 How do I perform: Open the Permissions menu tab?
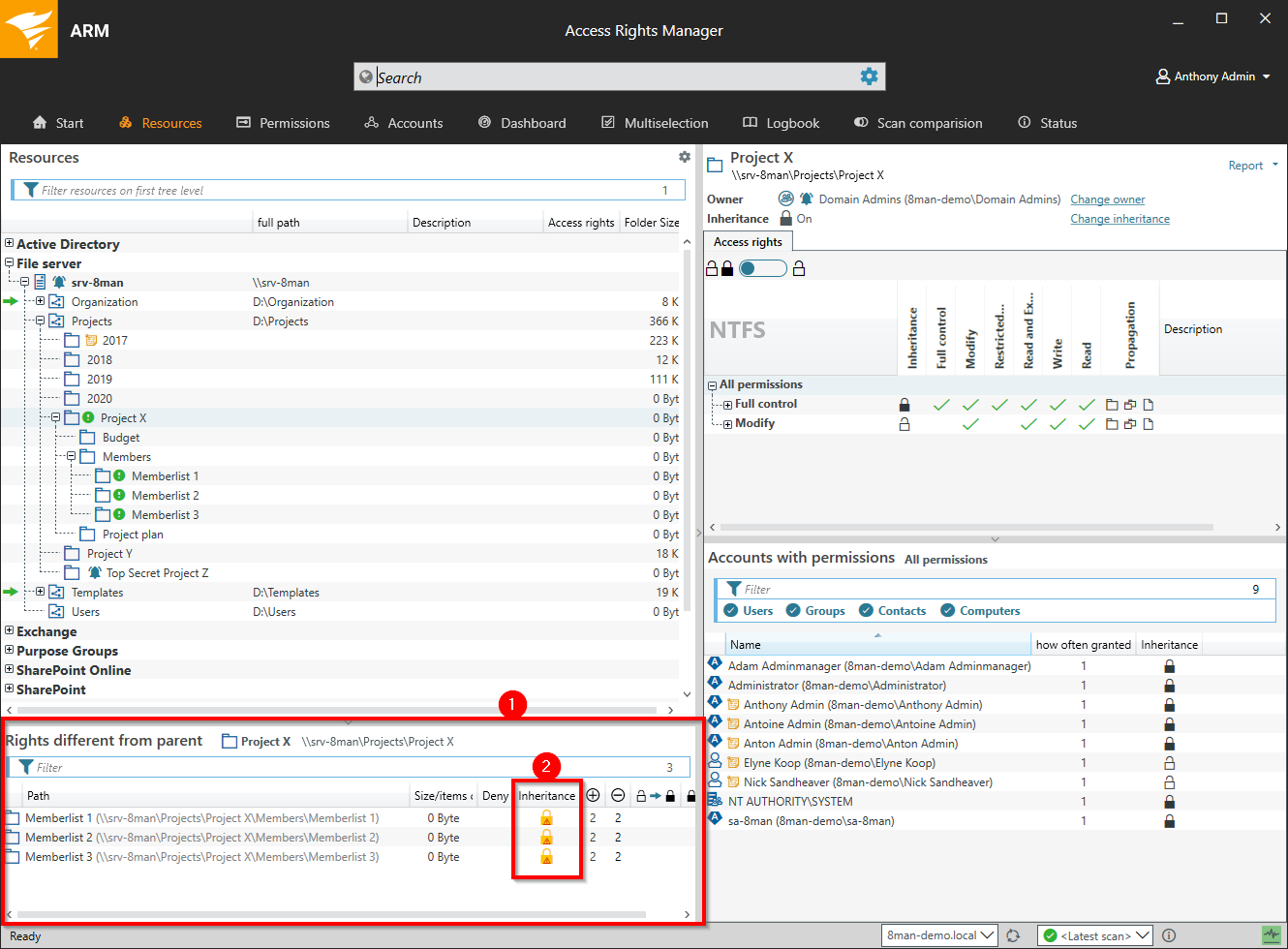pyautogui.click(x=283, y=123)
